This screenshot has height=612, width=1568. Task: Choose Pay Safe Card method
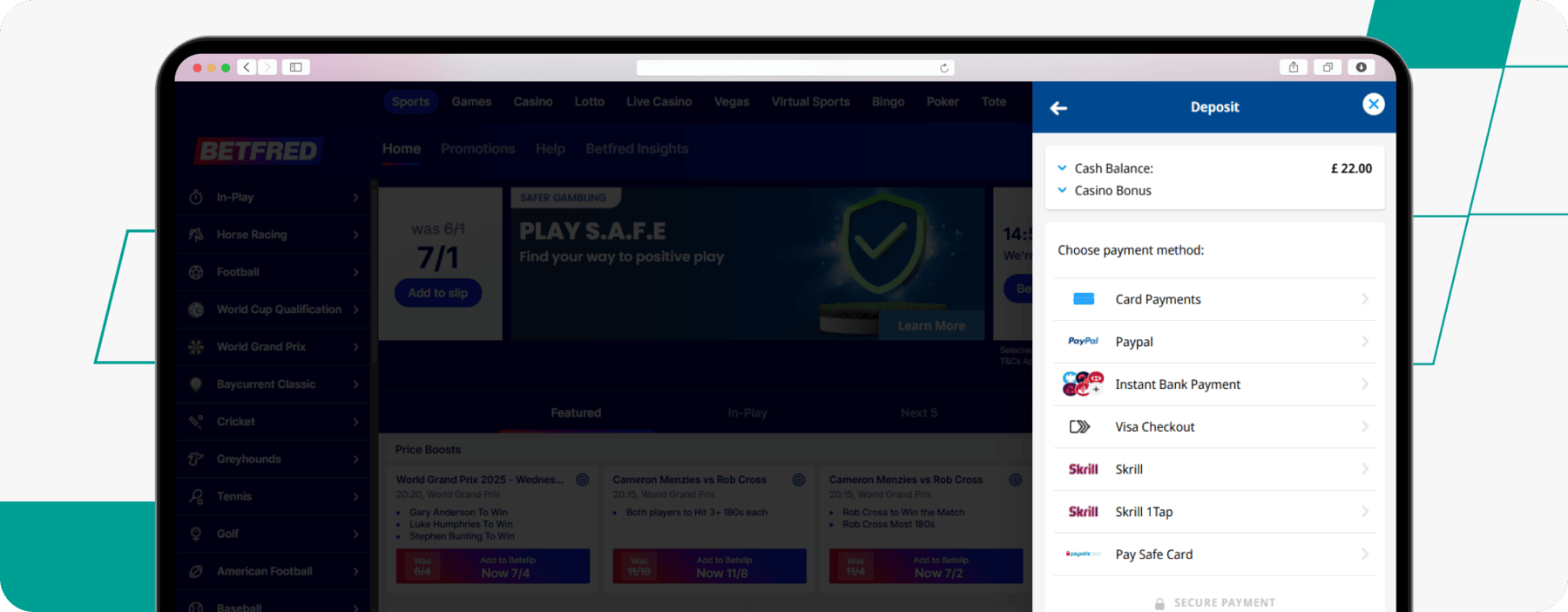(x=1214, y=554)
